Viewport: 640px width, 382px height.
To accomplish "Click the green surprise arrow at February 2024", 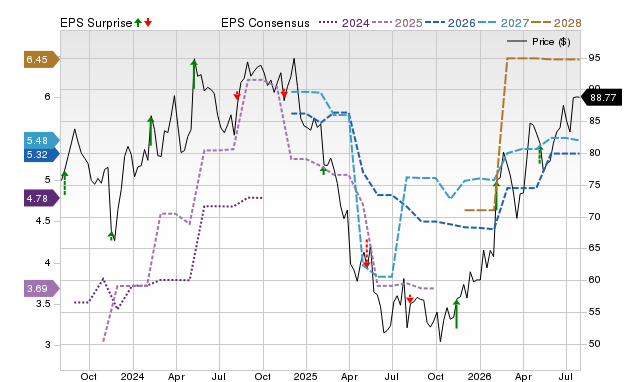I will 151,131.
